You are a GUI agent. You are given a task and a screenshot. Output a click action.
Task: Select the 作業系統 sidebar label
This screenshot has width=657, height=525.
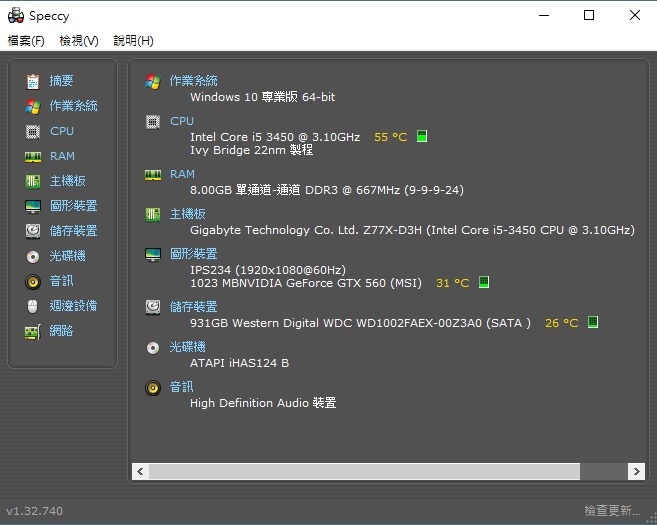pos(73,106)
